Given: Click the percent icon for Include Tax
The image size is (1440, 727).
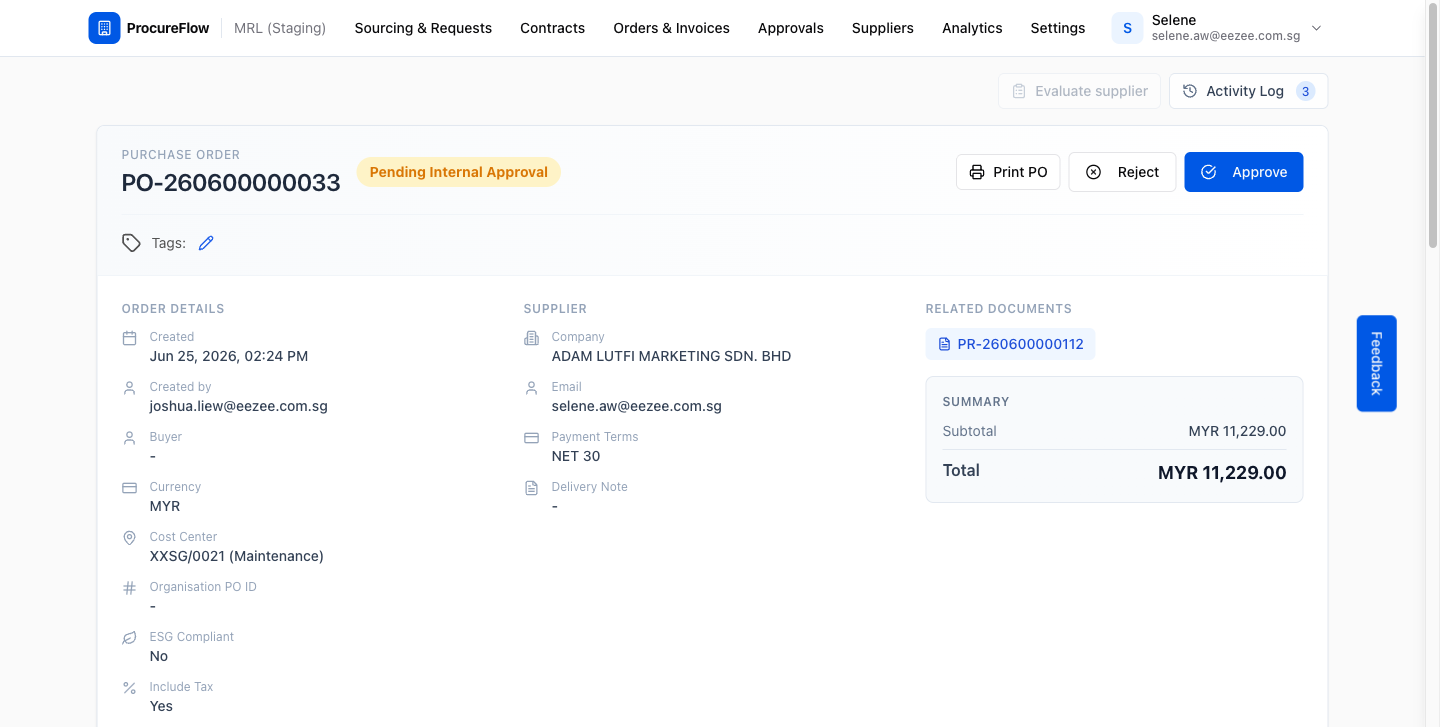Looking at the screenshot, I should 129,688.
